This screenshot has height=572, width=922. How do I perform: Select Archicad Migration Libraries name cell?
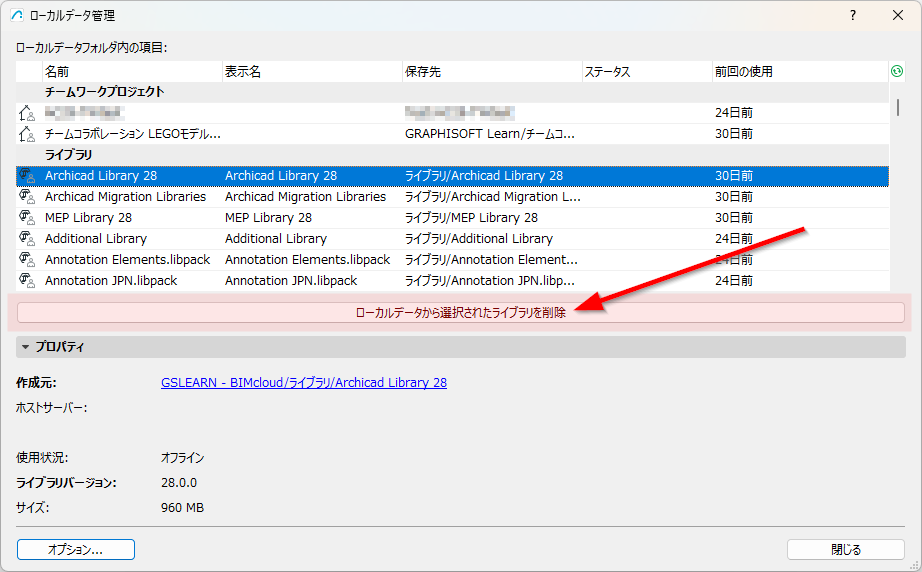click(125, 196)
